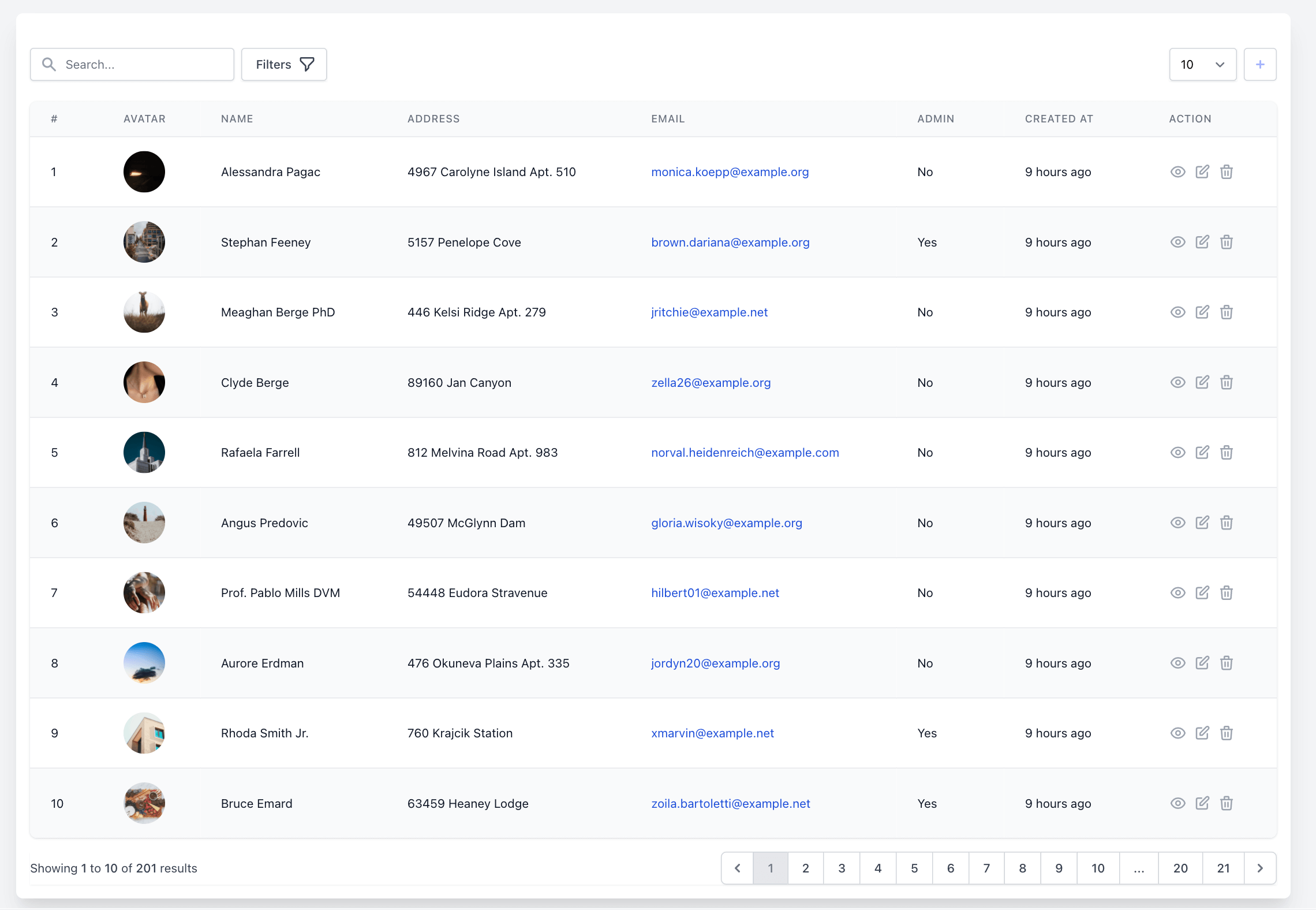Screen dimensions: 1316x910
Task: Open the view icon for Rhoda Smith Jr.
Action: pyautogui.click(x=1178, y=733)
